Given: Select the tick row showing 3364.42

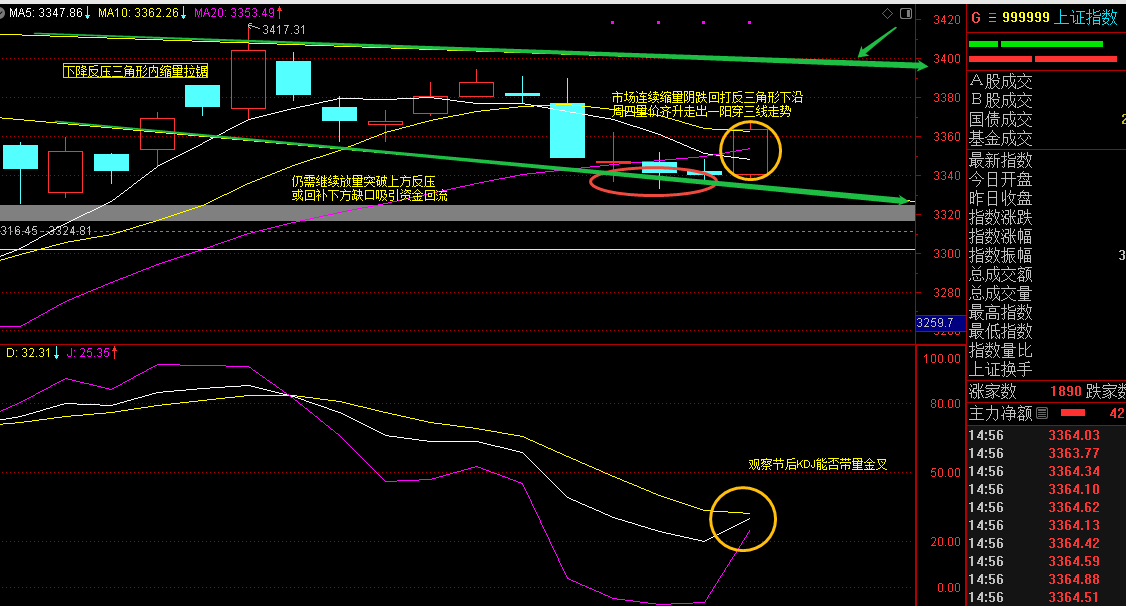Looking at the screenshot, I should pyautogui.click(x=1046, y=543).
